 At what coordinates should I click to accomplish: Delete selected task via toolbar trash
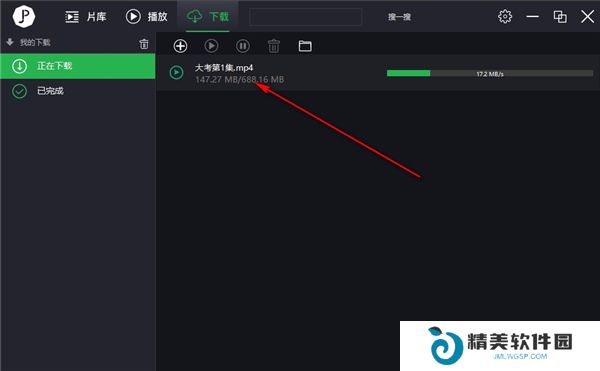(x=274, y=46)
